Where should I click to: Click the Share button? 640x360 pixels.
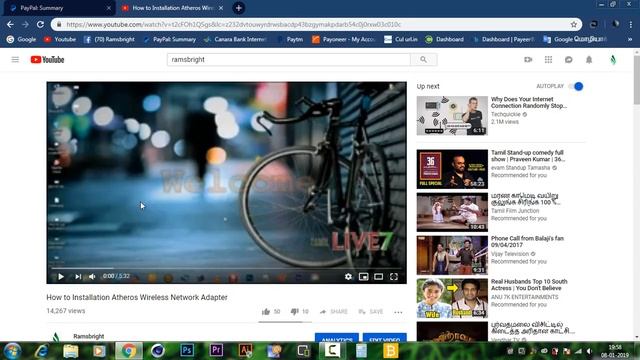(x=333, y=311)
